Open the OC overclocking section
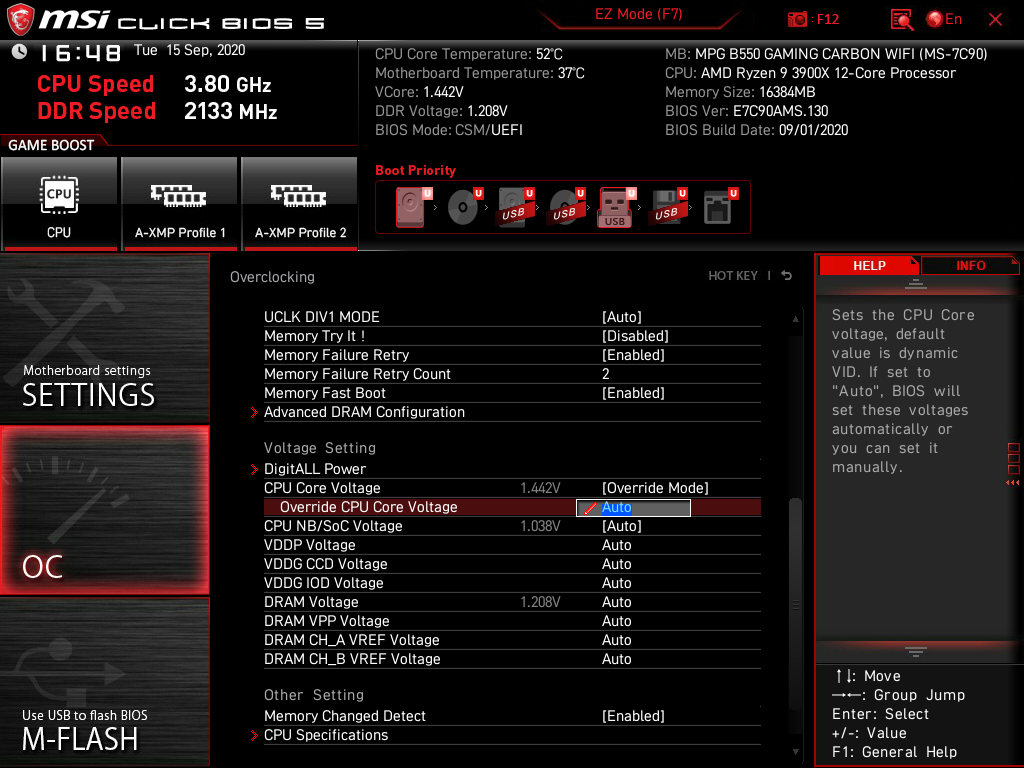 (x=104, y=511)
